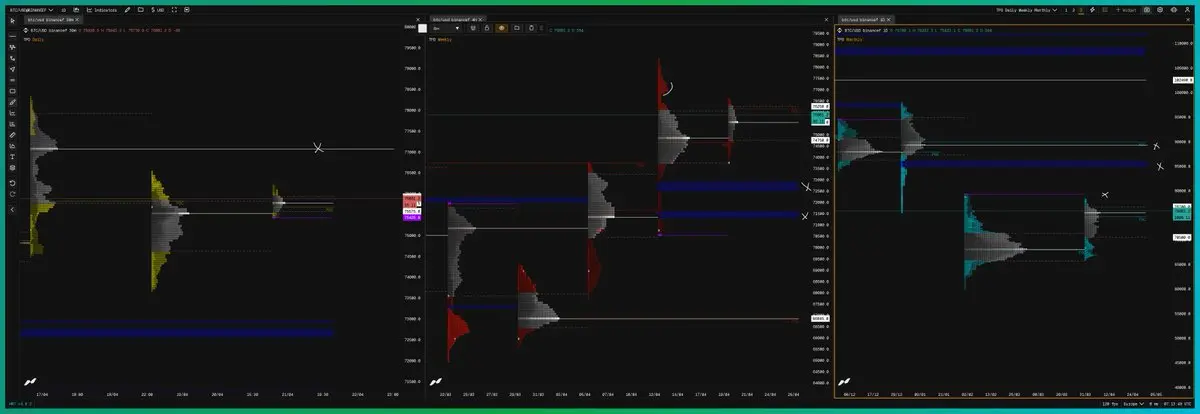Select the 1D chart header symbol icon
Screen dimensions: 1200x414
839,30
